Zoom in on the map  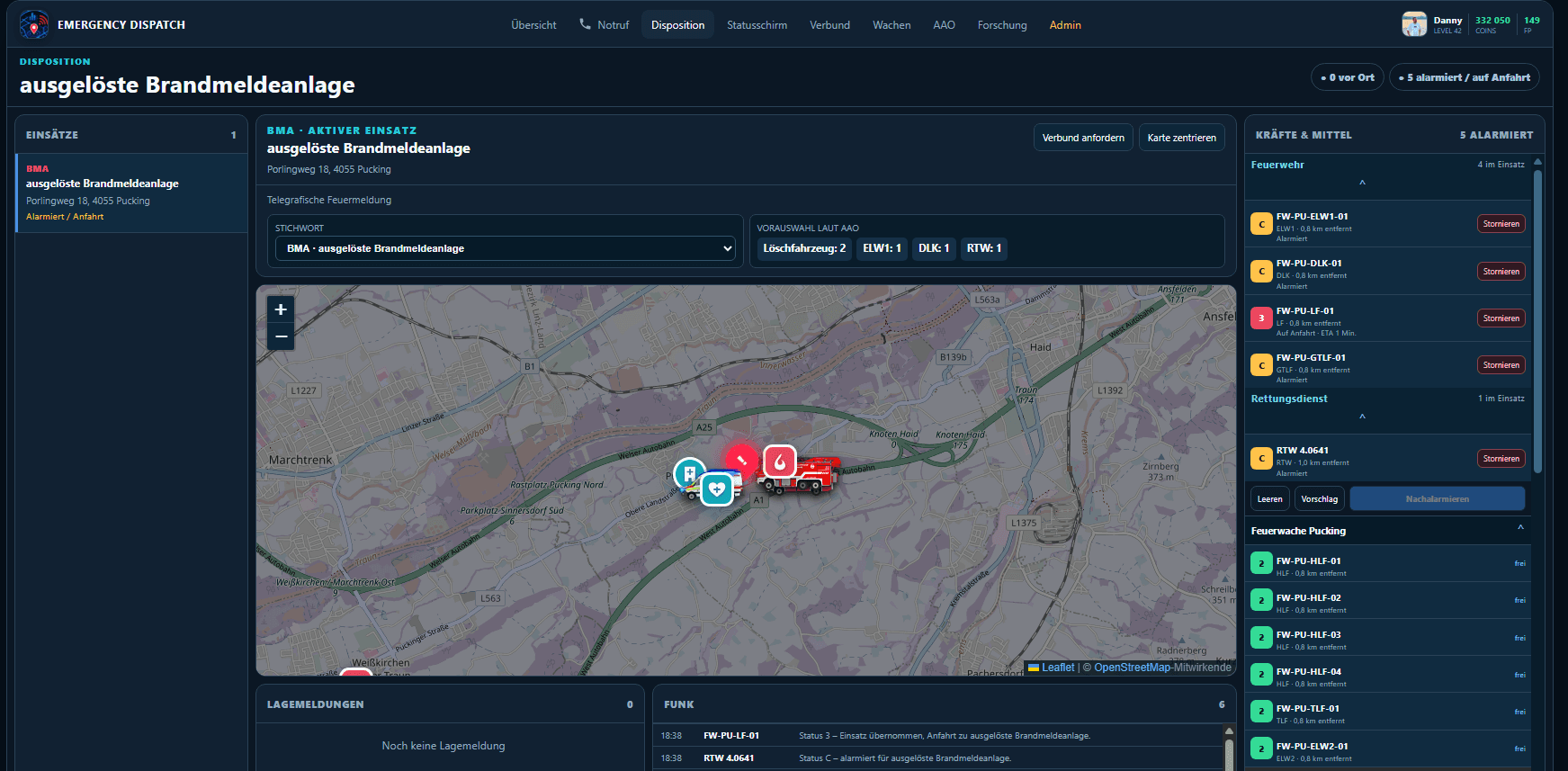281,309
